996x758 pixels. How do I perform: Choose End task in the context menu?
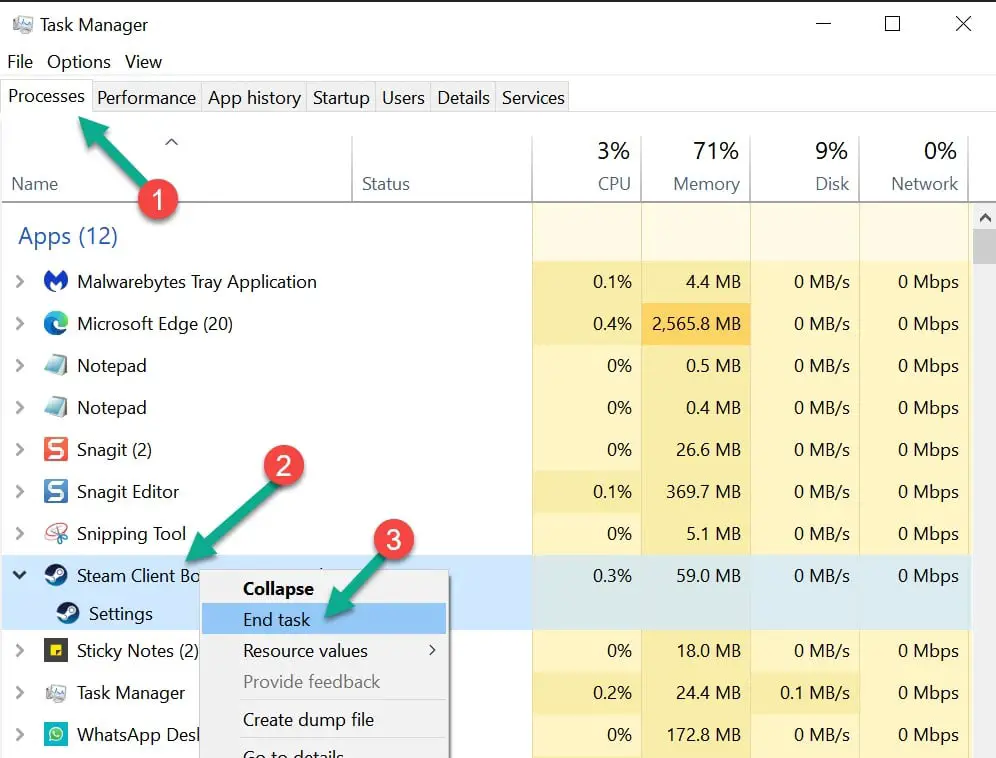(x=324, y=619)
